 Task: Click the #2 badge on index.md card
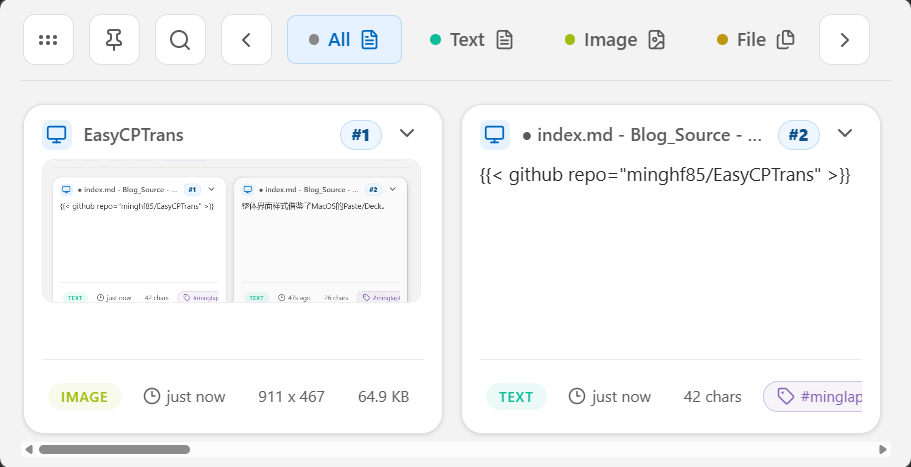pyautogui.click(x=798, y=135)
